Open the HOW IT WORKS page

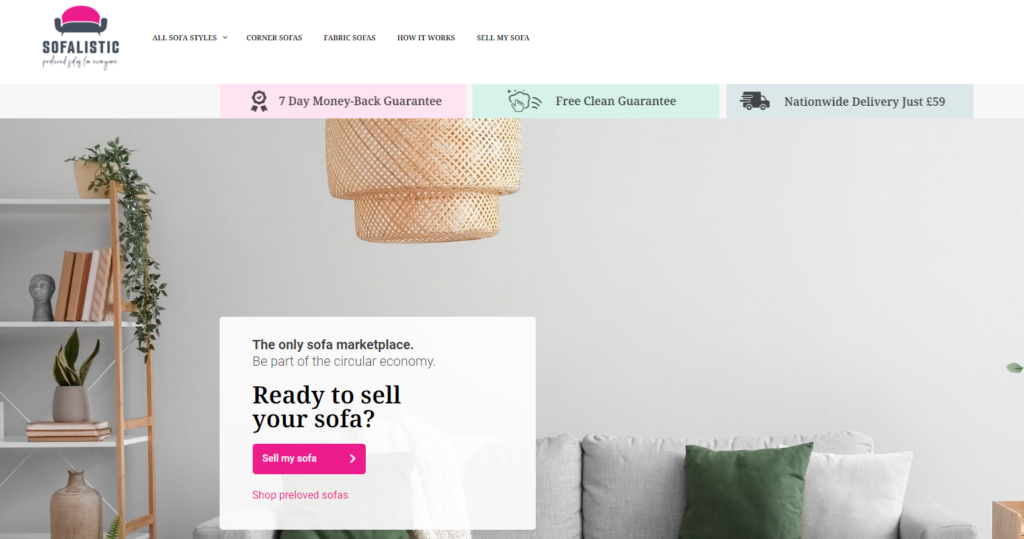click(x=426, y=38)
